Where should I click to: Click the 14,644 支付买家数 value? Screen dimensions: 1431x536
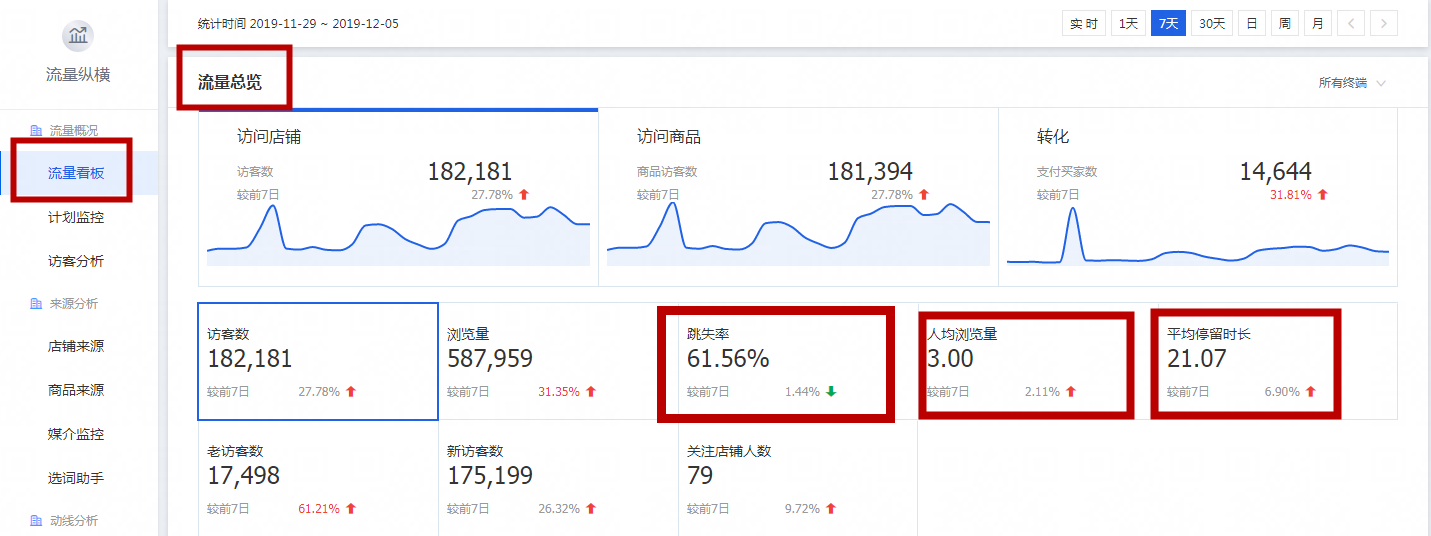(x=1275, y=172)
